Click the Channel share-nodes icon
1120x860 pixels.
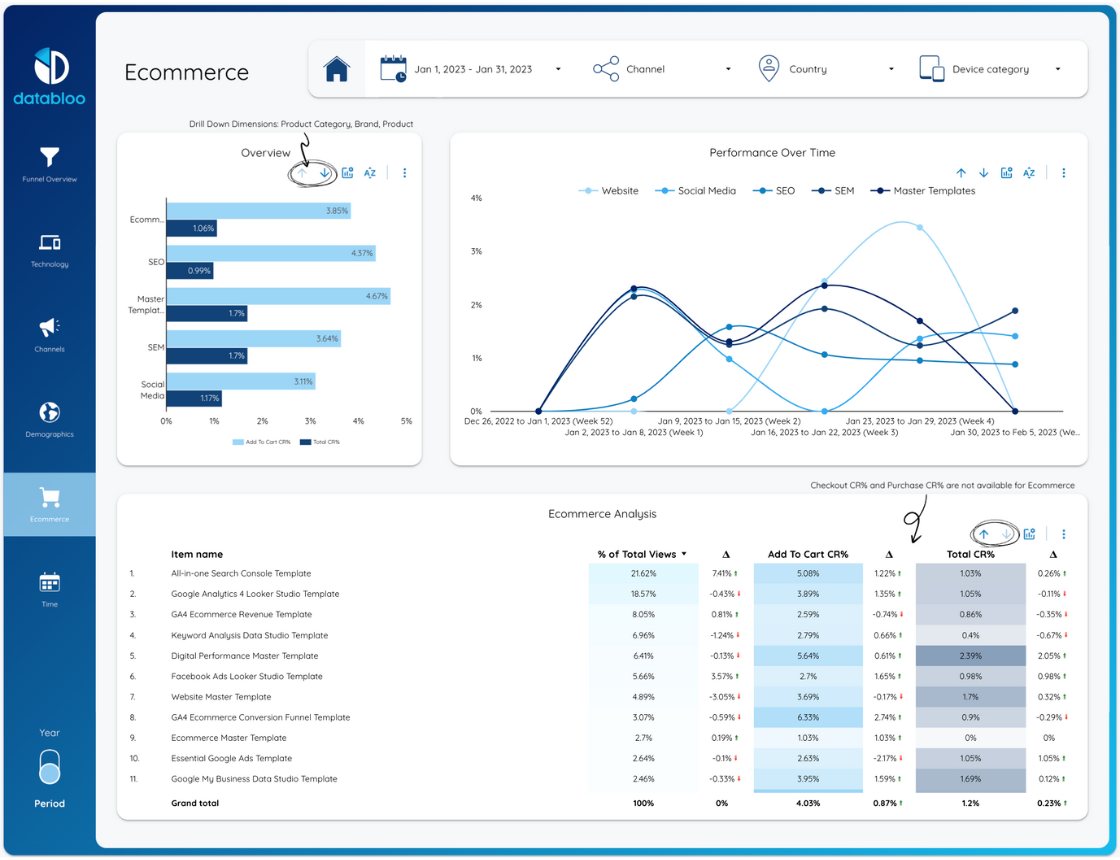[x=606, y=69]
